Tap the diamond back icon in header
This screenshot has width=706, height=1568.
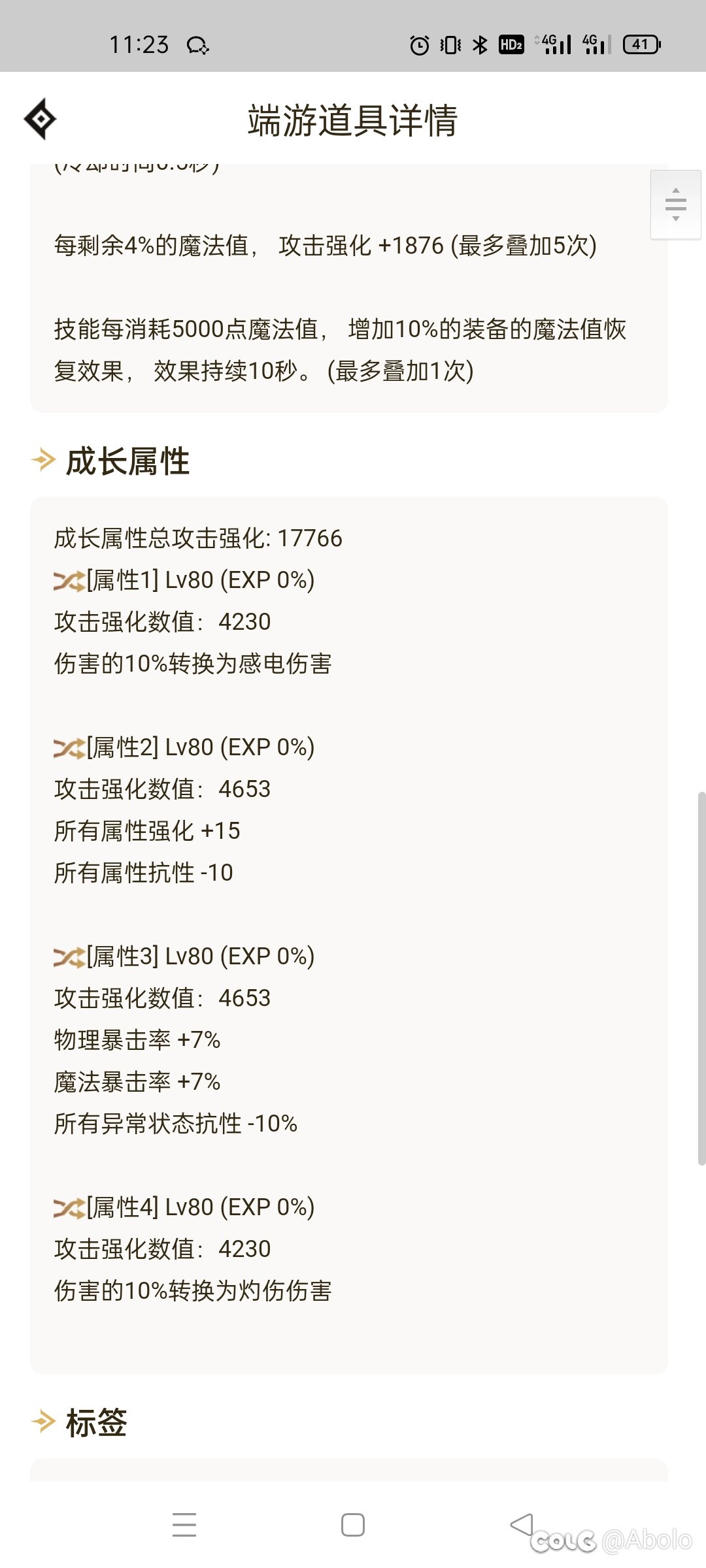click(x=41, y=119)
